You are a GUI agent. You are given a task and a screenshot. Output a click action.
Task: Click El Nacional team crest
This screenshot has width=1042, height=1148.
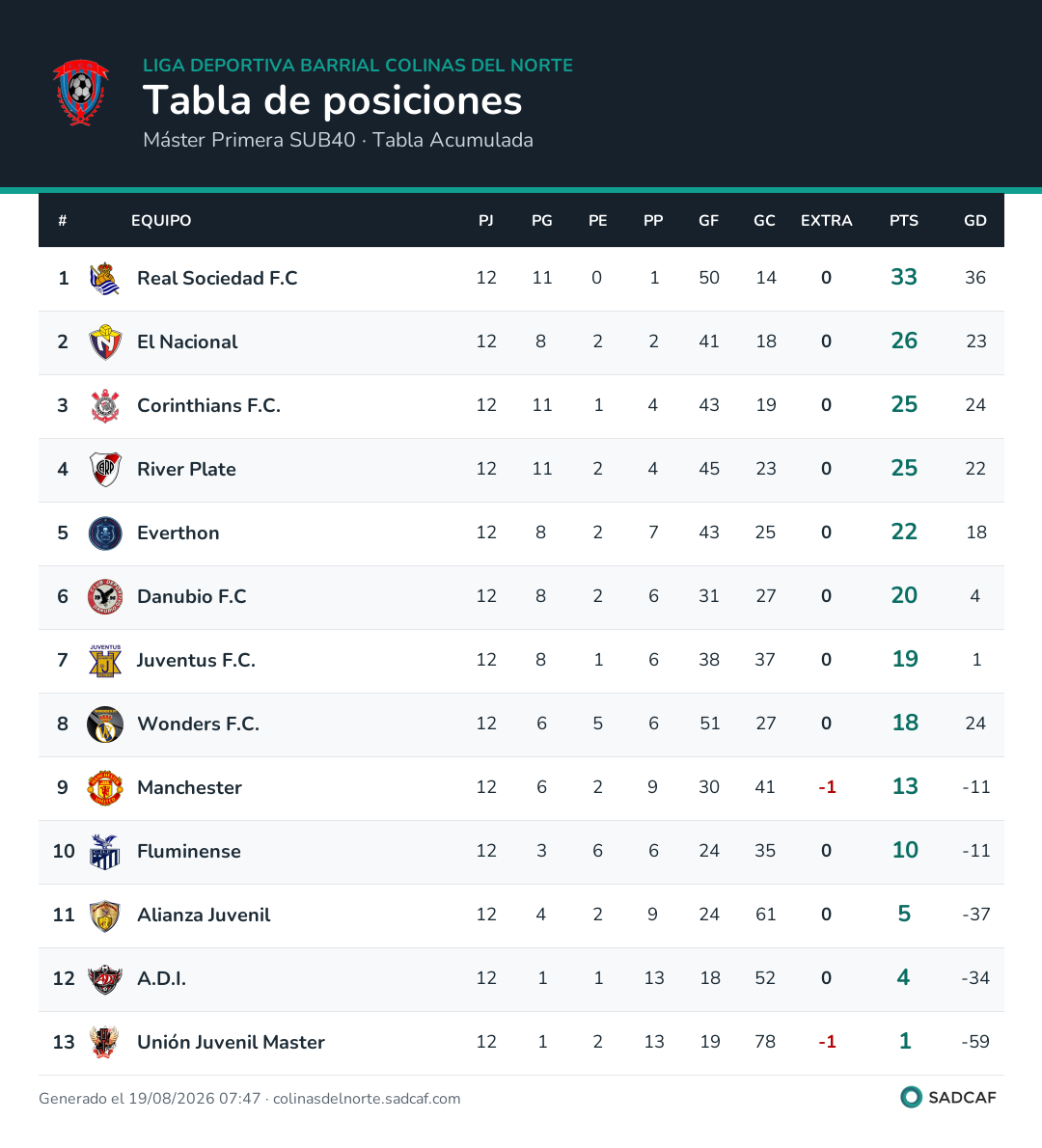105,342
